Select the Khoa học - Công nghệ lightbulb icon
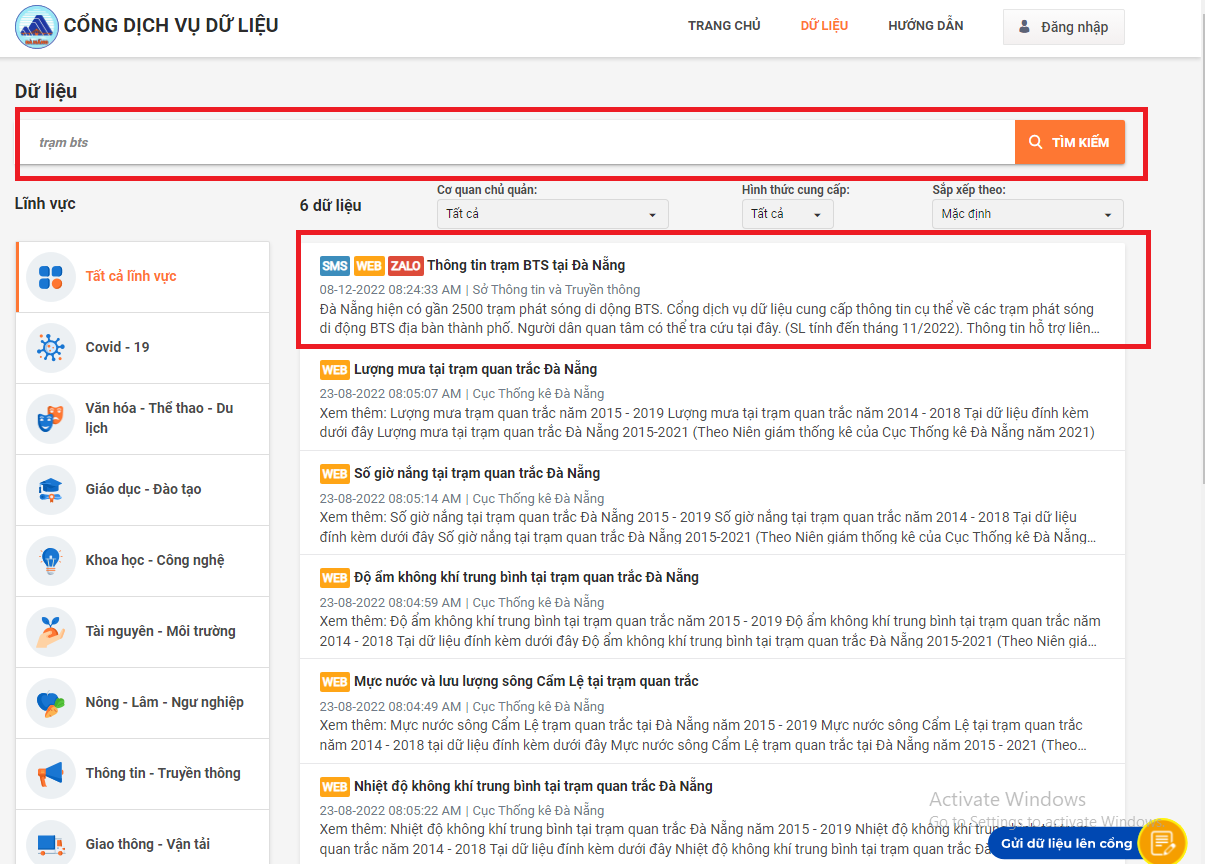Screen dimensions: 1205x864 50,560
